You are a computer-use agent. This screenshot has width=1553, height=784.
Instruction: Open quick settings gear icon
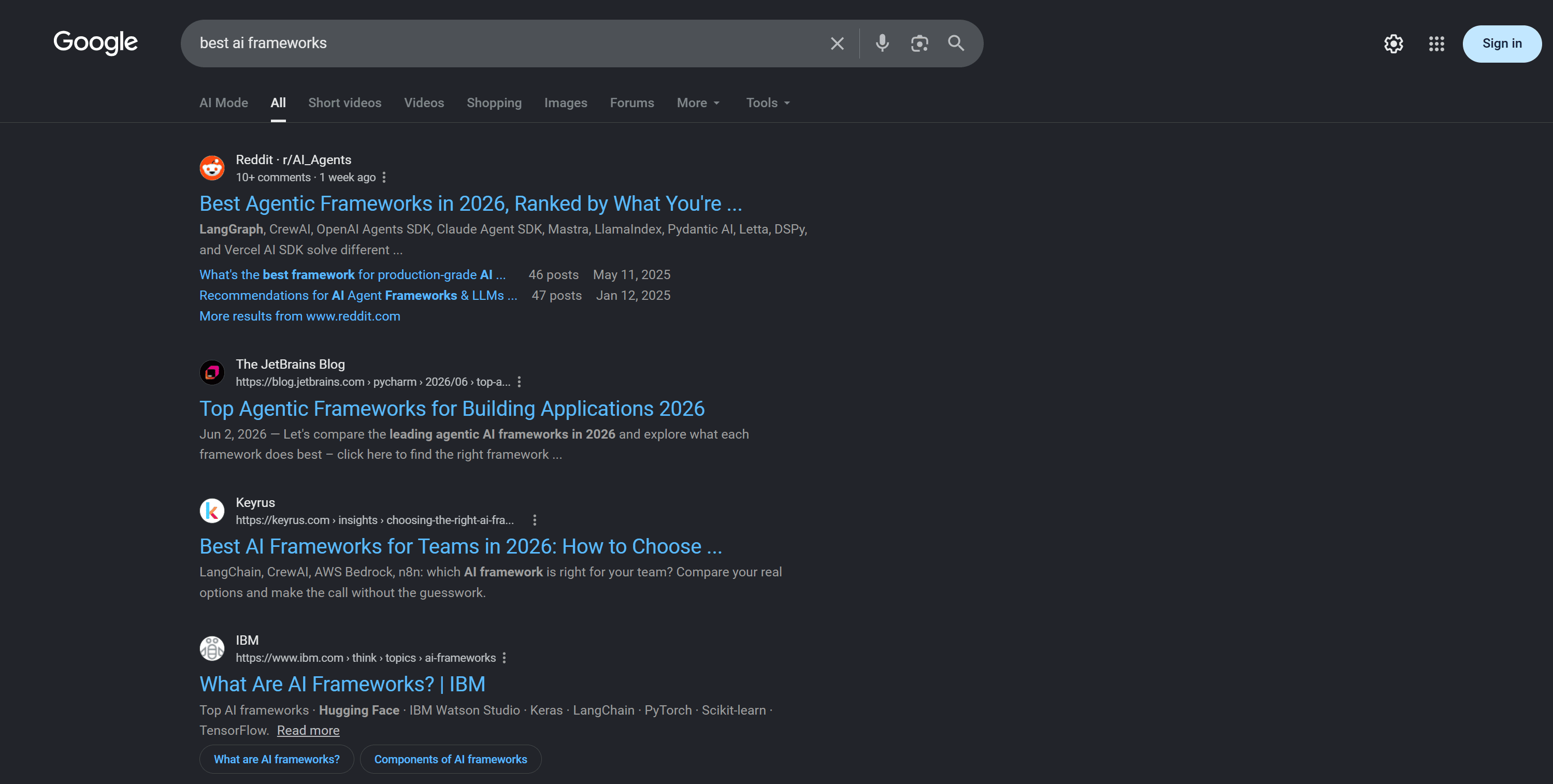coord(1393,43)
